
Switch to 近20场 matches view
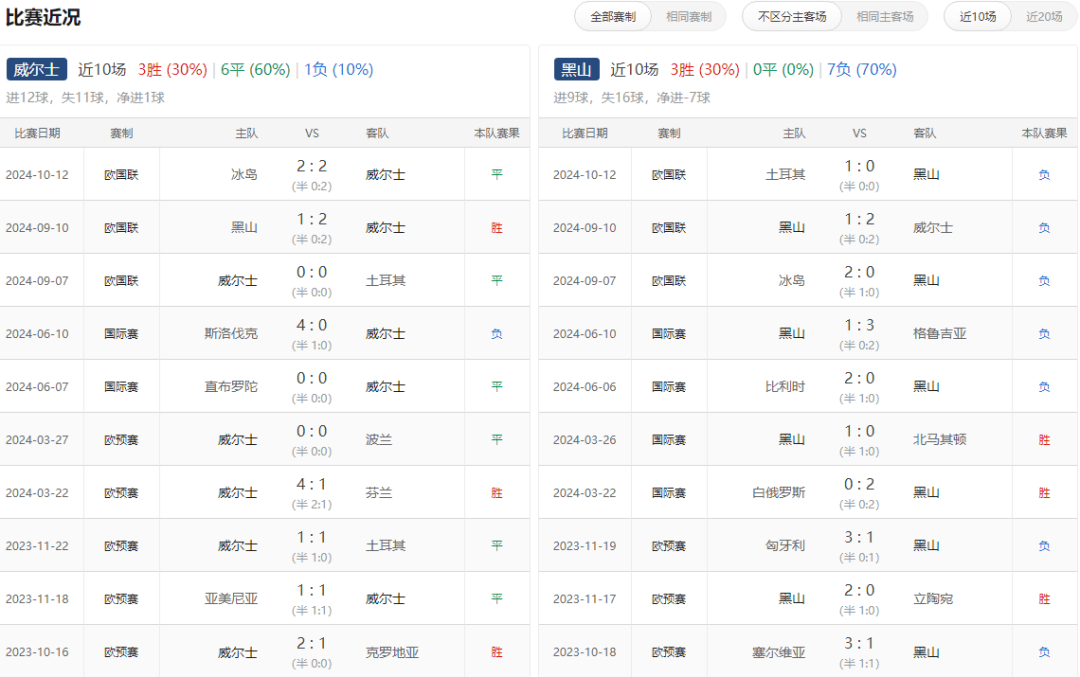point(1044,17)
